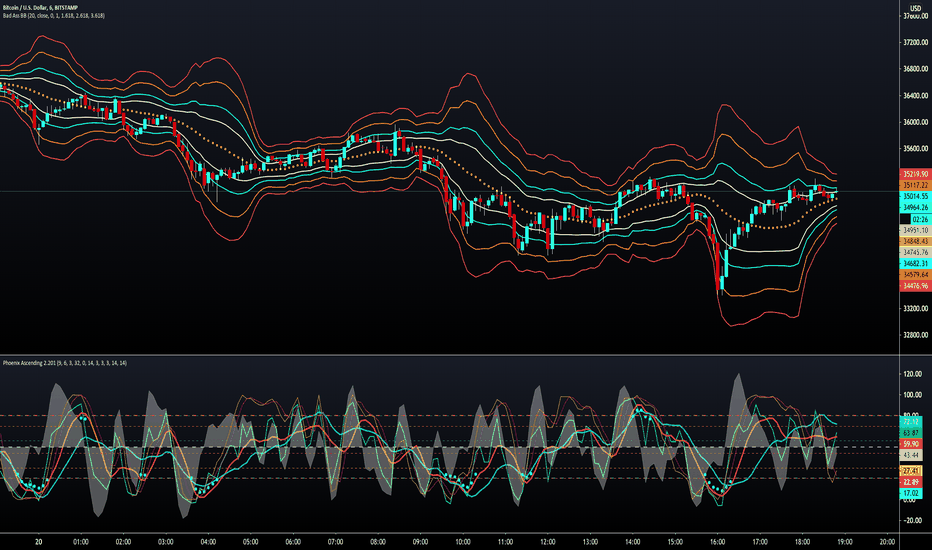This screenshot has width=932, height=550.
Task: Click the date label 20 on time axis
Action: [39, 542]
